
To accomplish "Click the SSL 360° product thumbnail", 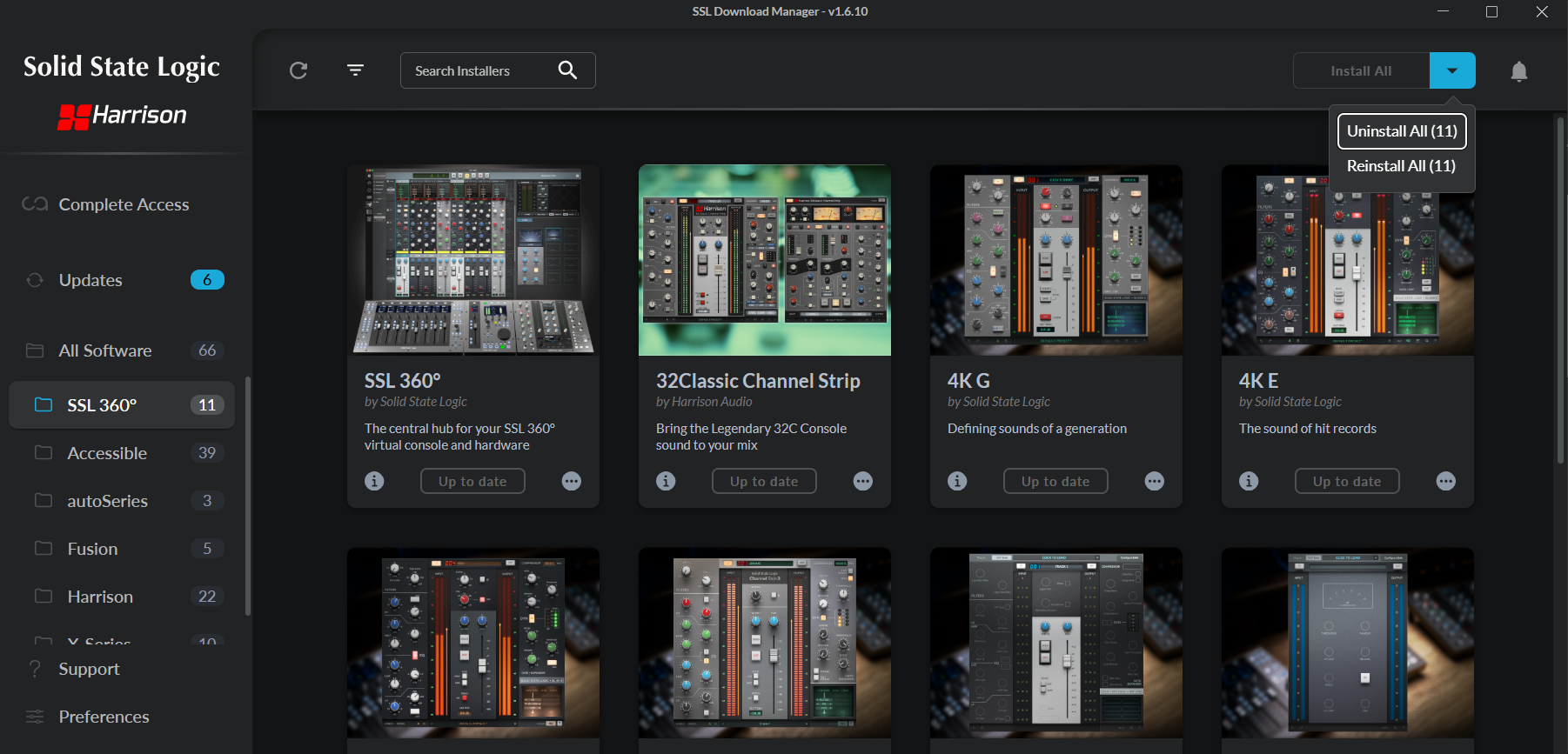I will pos(473,260).
